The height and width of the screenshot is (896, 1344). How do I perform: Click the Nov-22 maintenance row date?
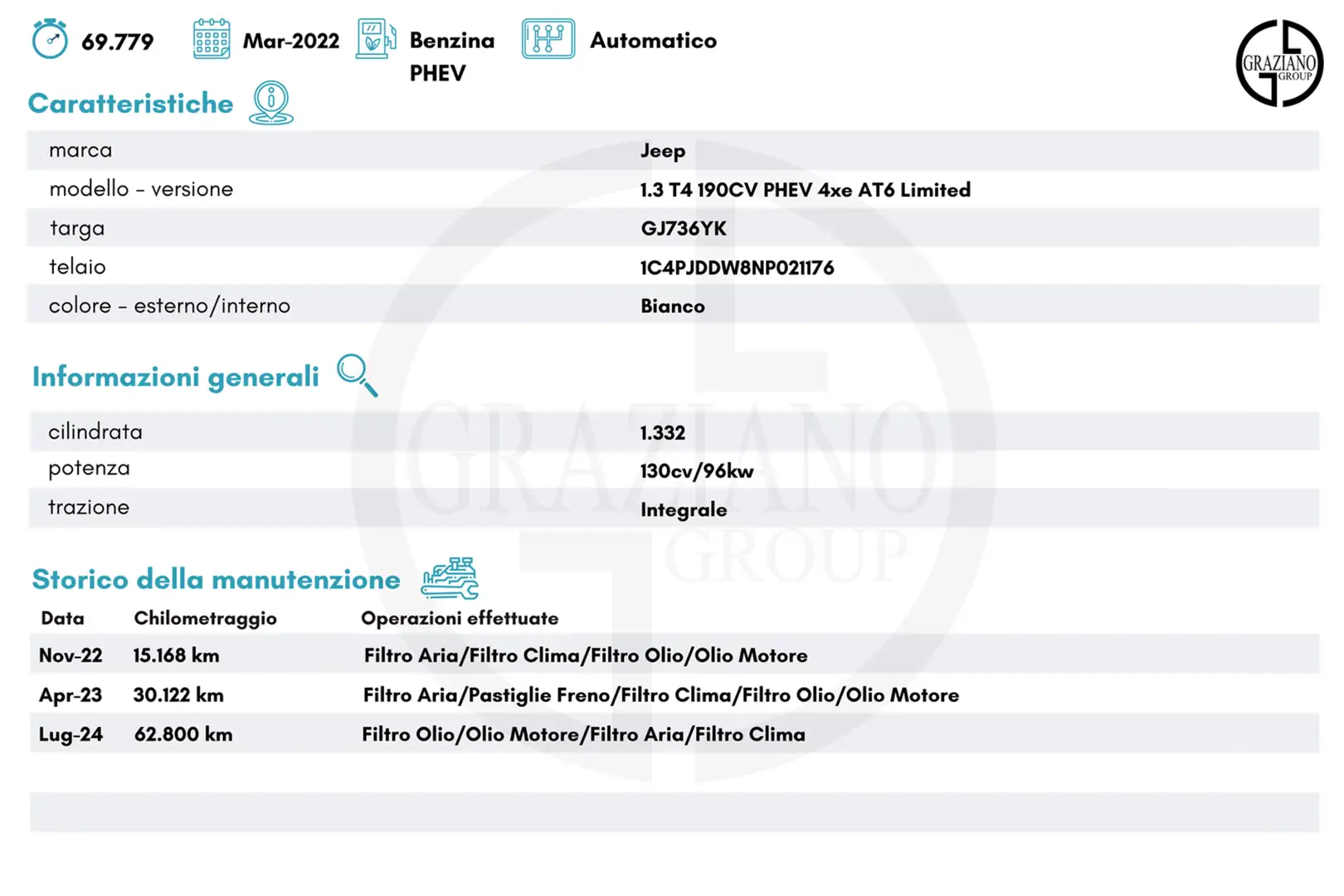coord(71,655)
